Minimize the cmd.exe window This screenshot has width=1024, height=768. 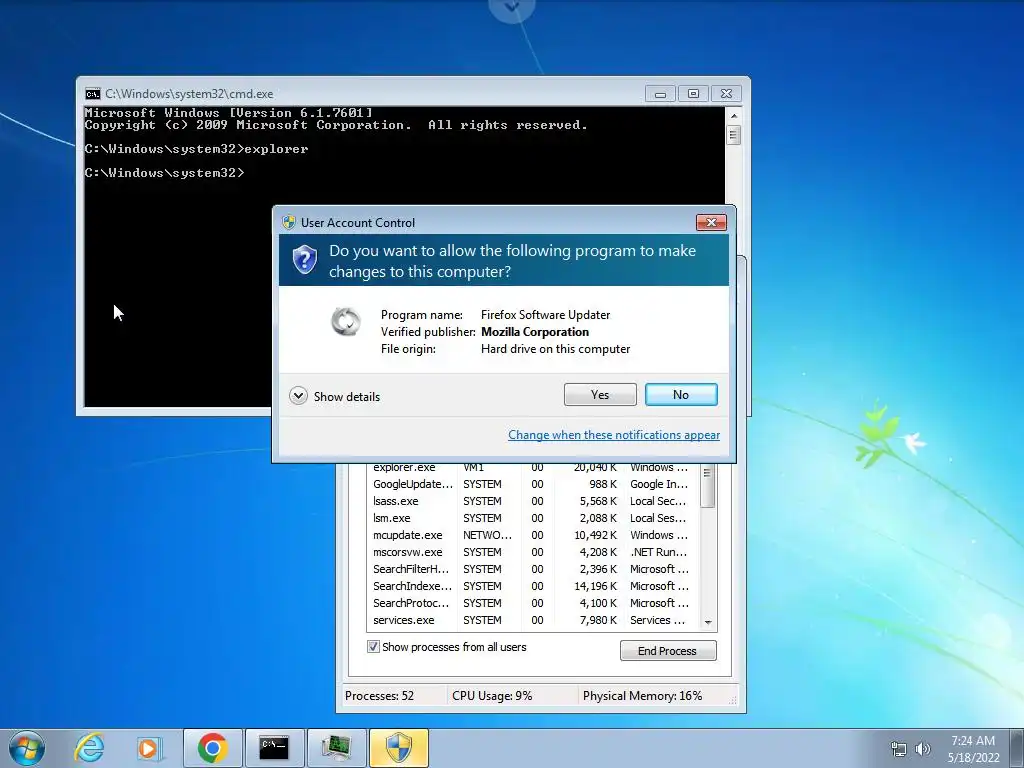[660, 94]
